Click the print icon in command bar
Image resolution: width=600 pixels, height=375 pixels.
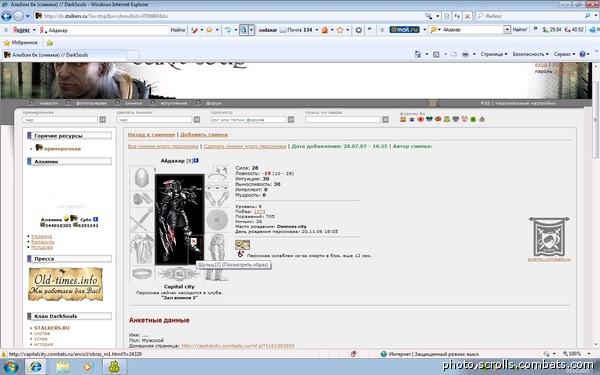[x=465, y=54]
